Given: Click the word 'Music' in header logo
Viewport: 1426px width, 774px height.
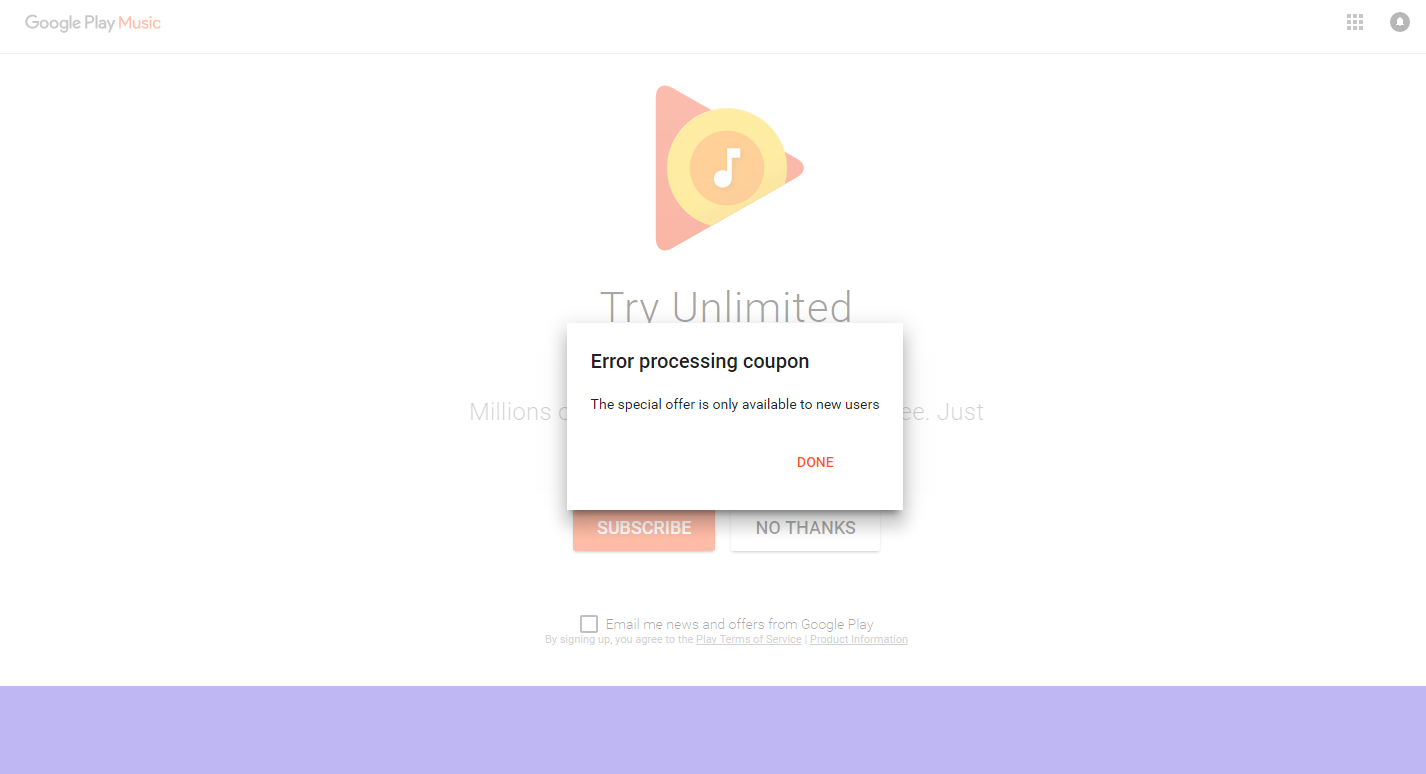Looking at the screenshot, I should pos(139,23).
